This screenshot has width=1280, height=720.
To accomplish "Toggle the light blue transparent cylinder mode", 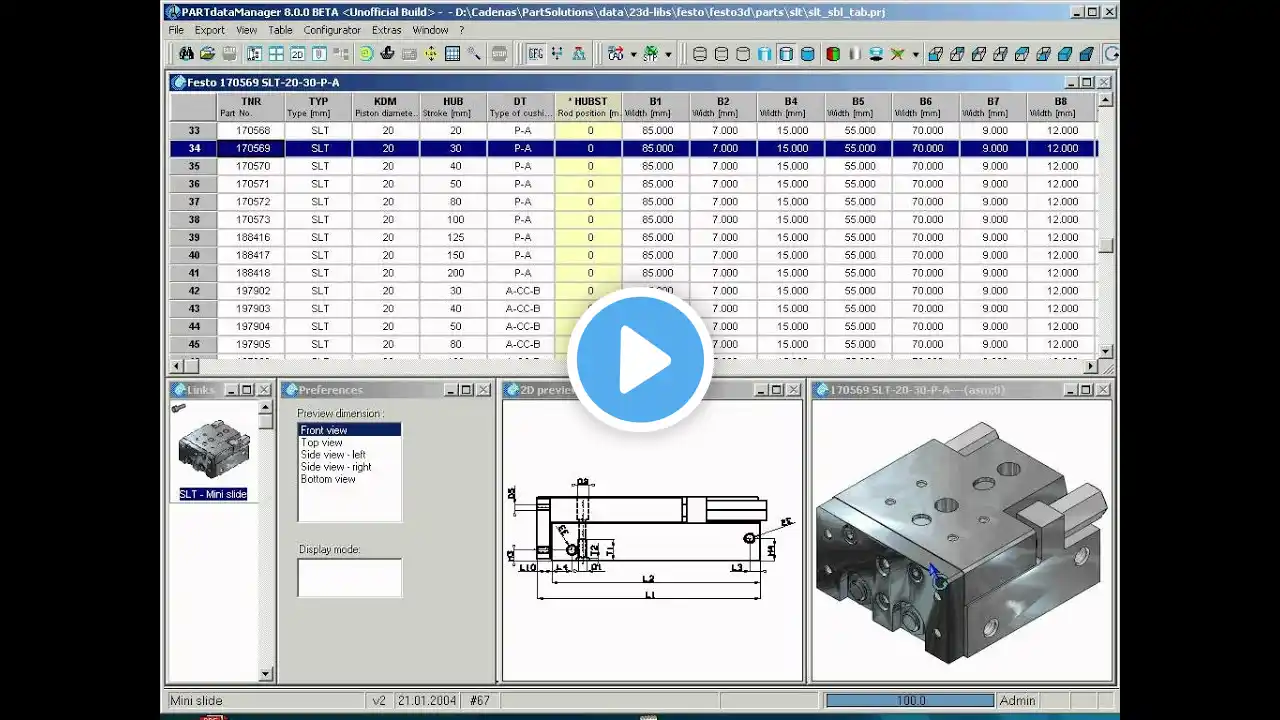I will coord(764,54).
